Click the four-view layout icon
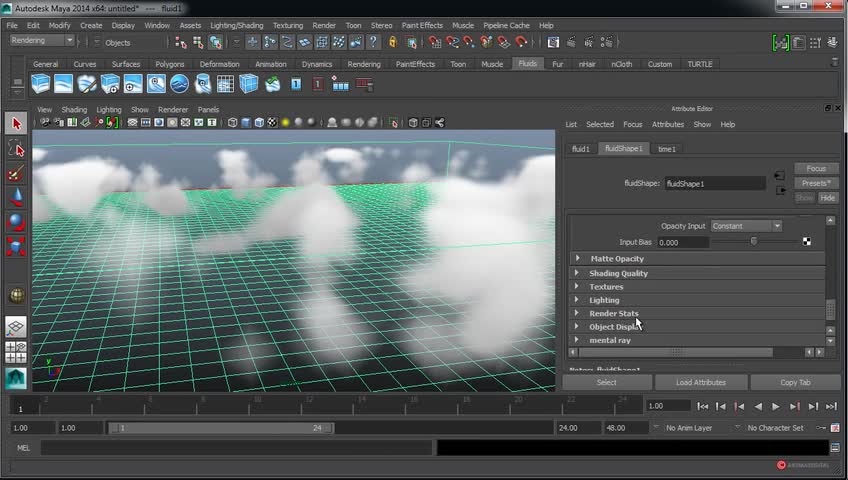 coord(16,352)
